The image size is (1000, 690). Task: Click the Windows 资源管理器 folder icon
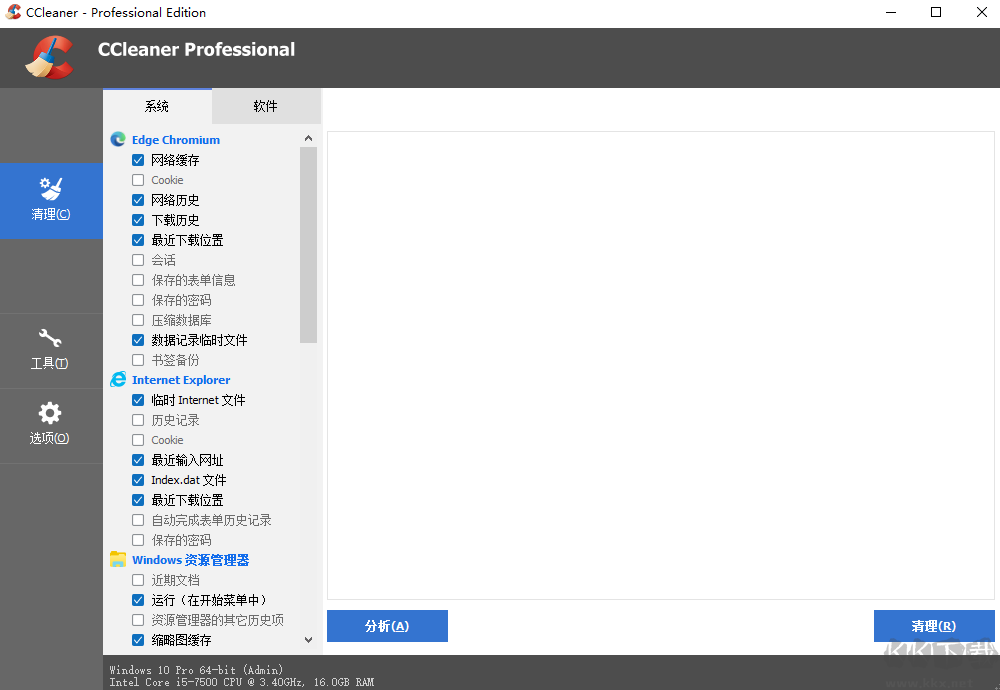[117, 559]
